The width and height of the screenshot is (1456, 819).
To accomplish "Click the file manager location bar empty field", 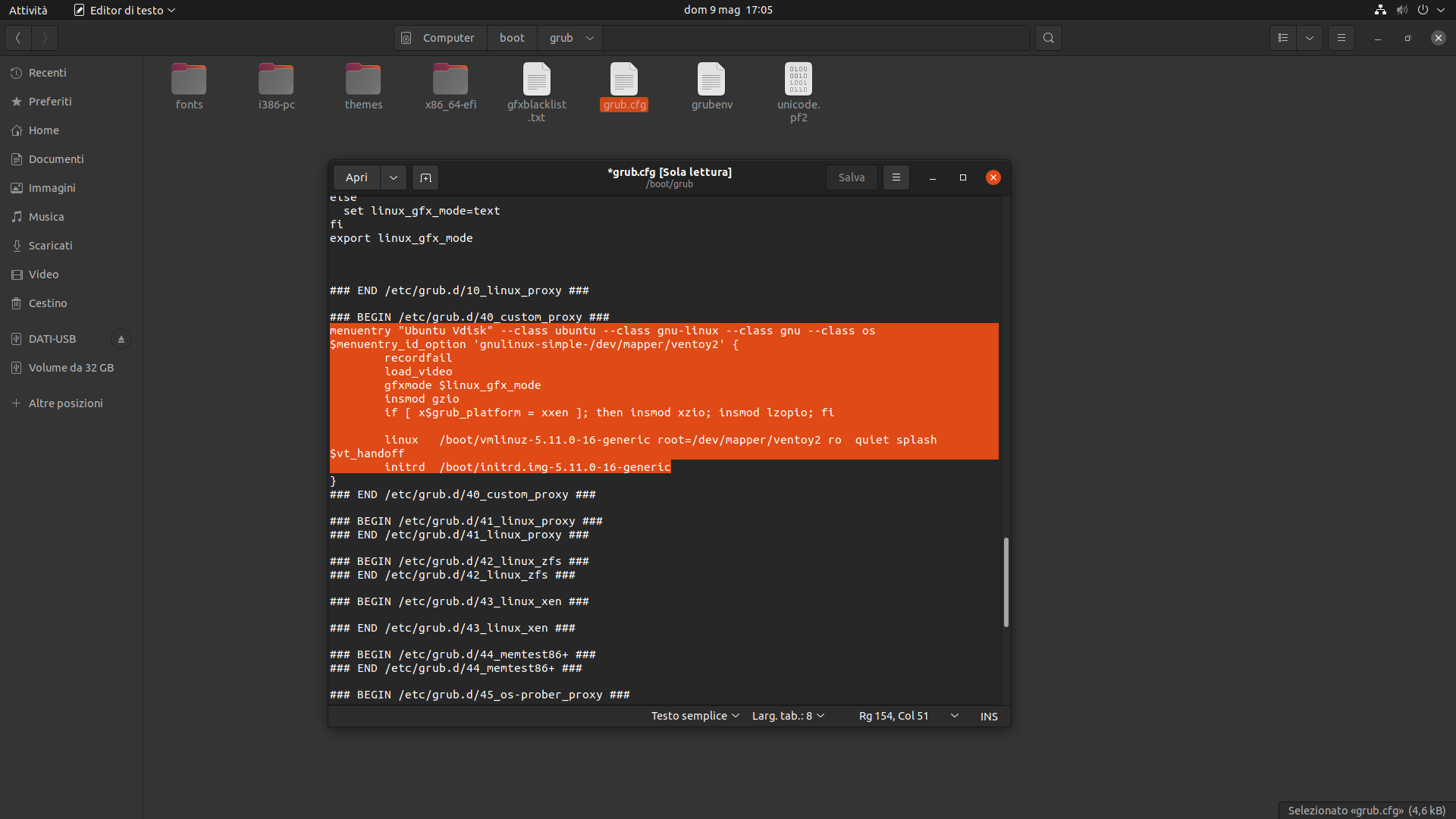I will pyautogui.click(x=816, y=38).
